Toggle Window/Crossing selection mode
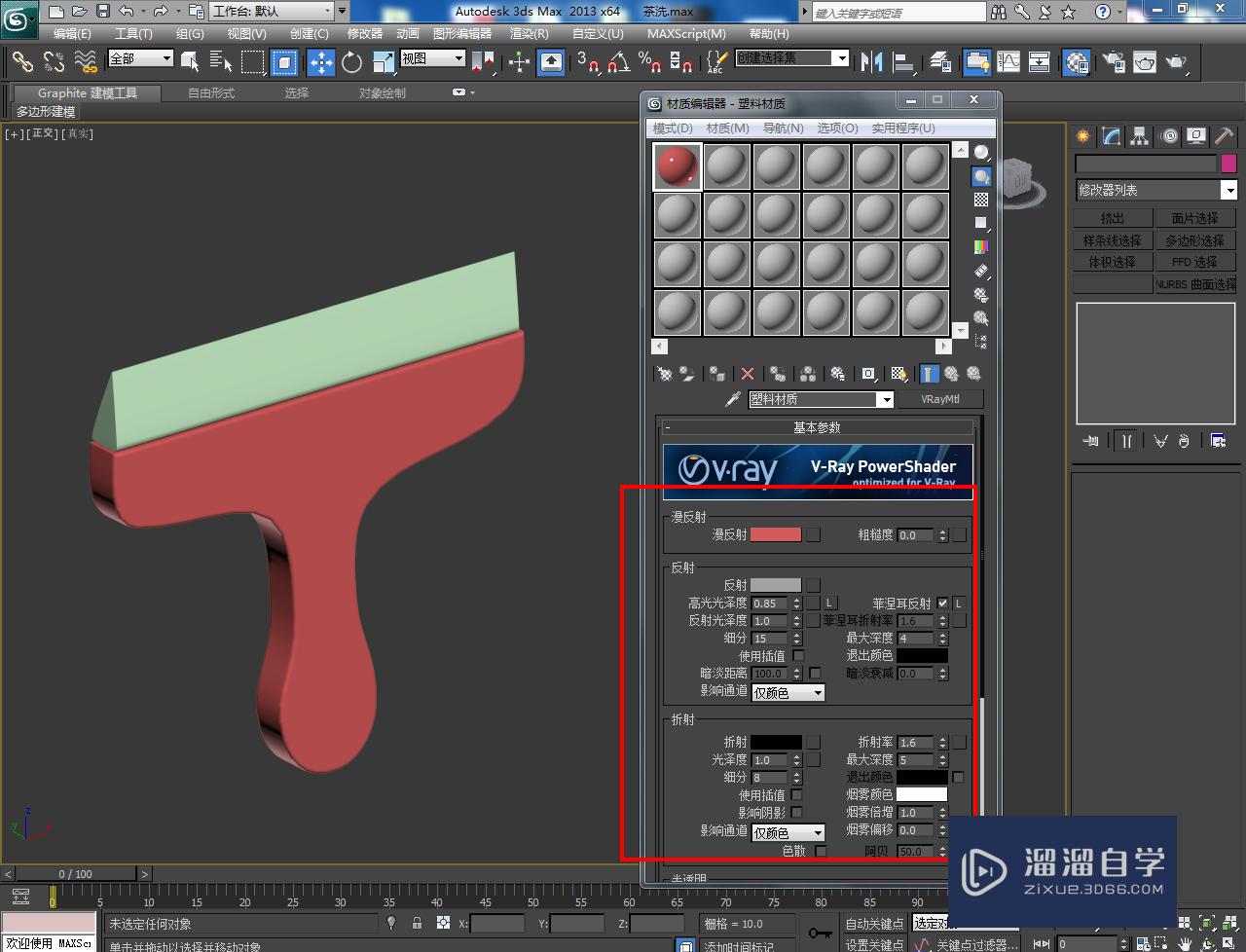 (284, 62)
